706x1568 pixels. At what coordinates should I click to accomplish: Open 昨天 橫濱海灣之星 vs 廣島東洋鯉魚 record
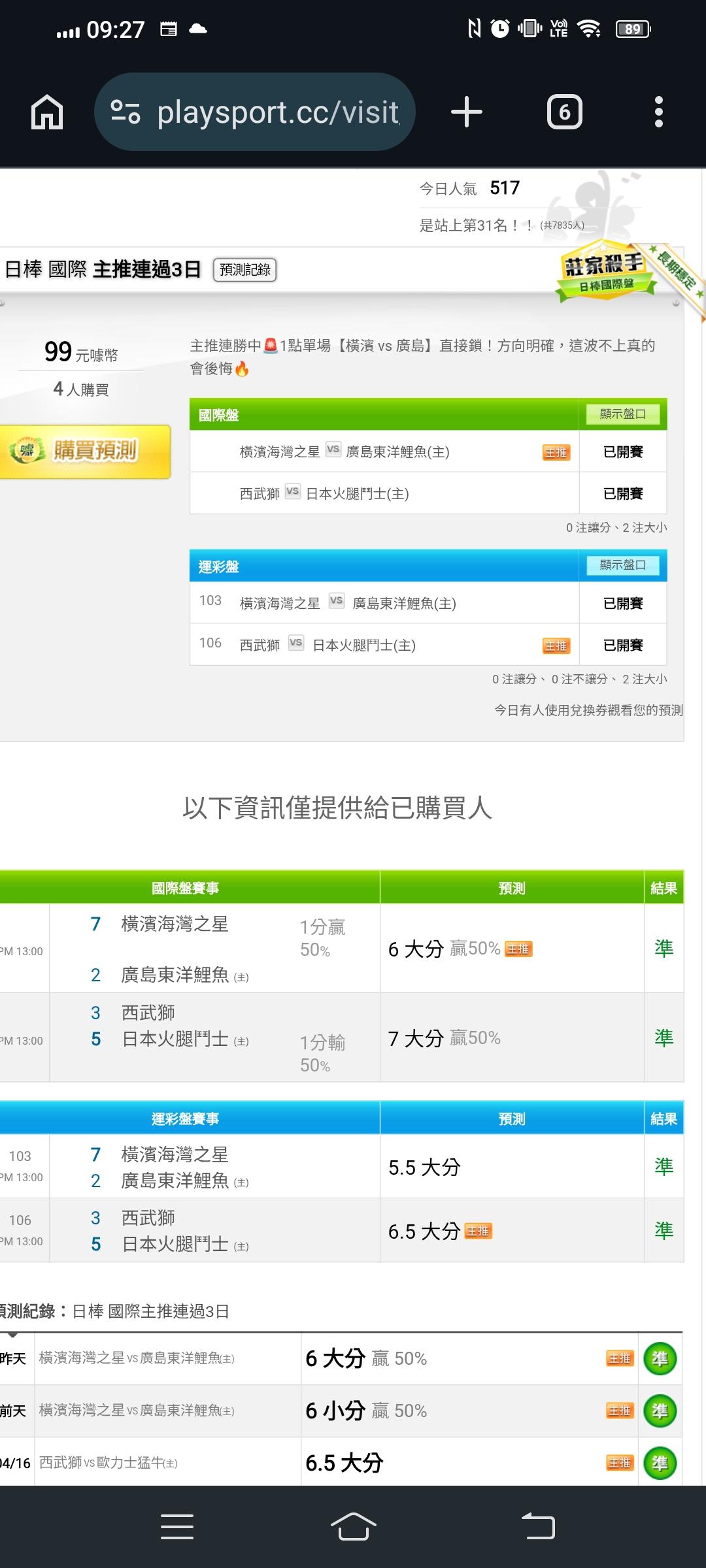[137, 1358]
